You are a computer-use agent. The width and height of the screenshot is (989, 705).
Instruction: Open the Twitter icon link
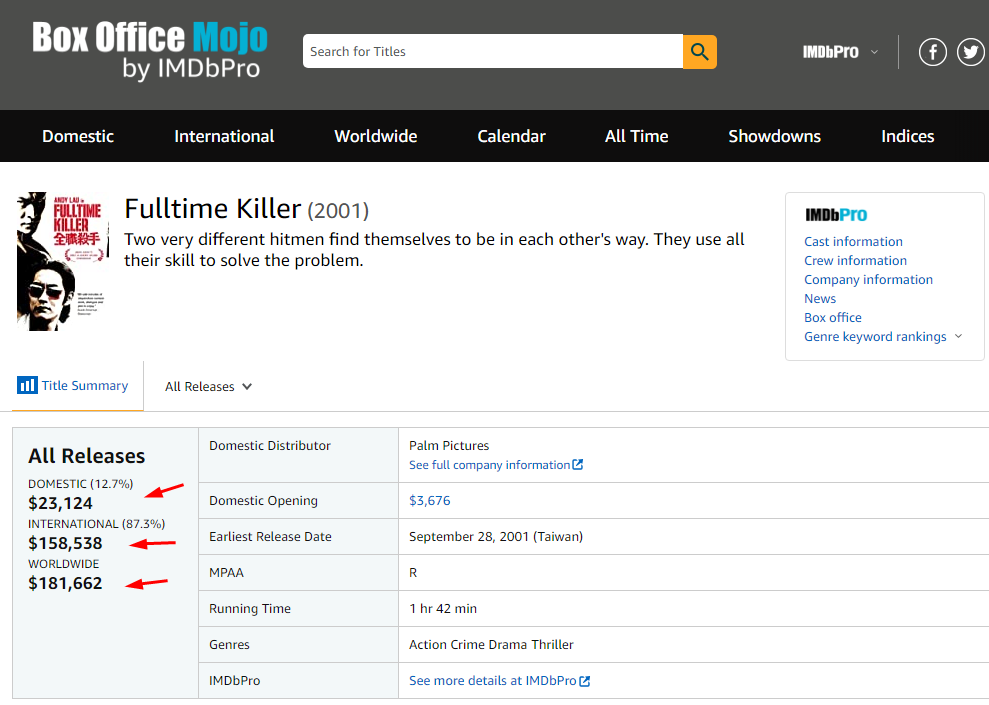tap(971, 52)
